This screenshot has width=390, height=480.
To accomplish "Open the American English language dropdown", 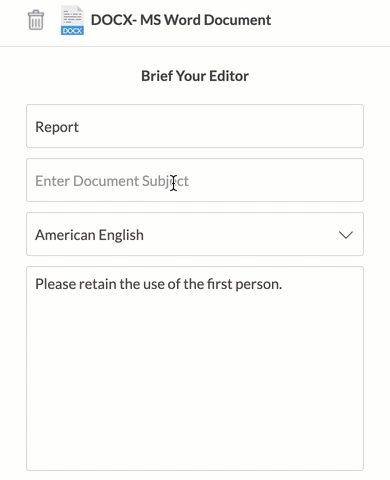I will [x=195, y=234].
